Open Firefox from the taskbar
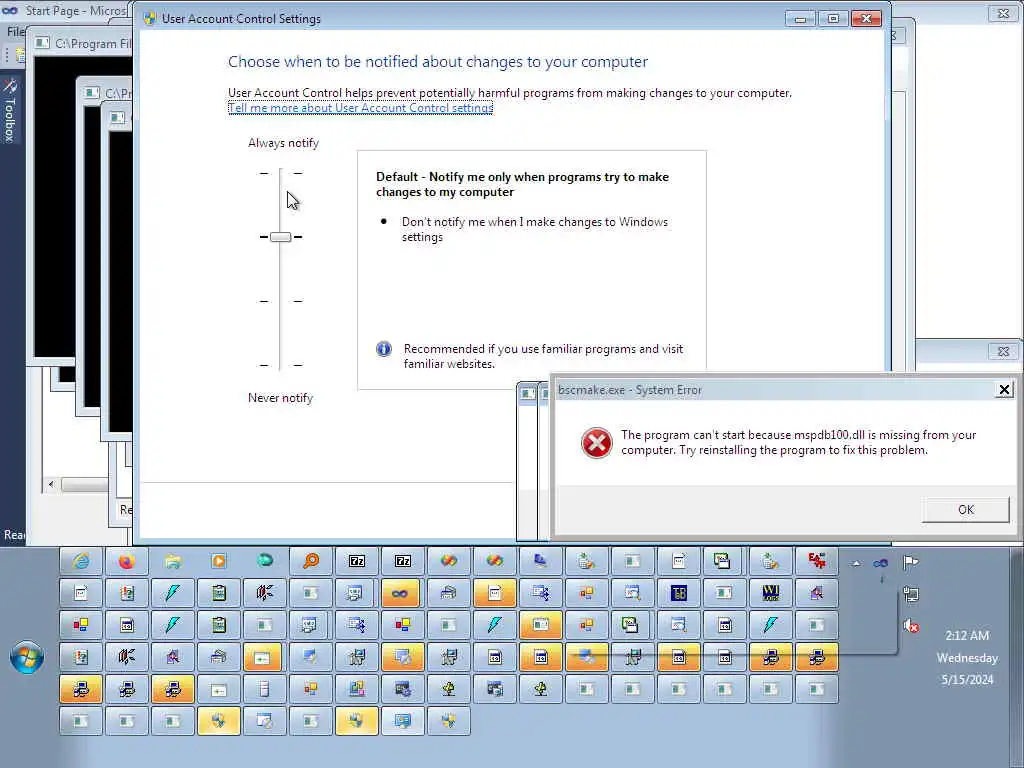This screenshot has width=1024, height=768. click(127, 561)
